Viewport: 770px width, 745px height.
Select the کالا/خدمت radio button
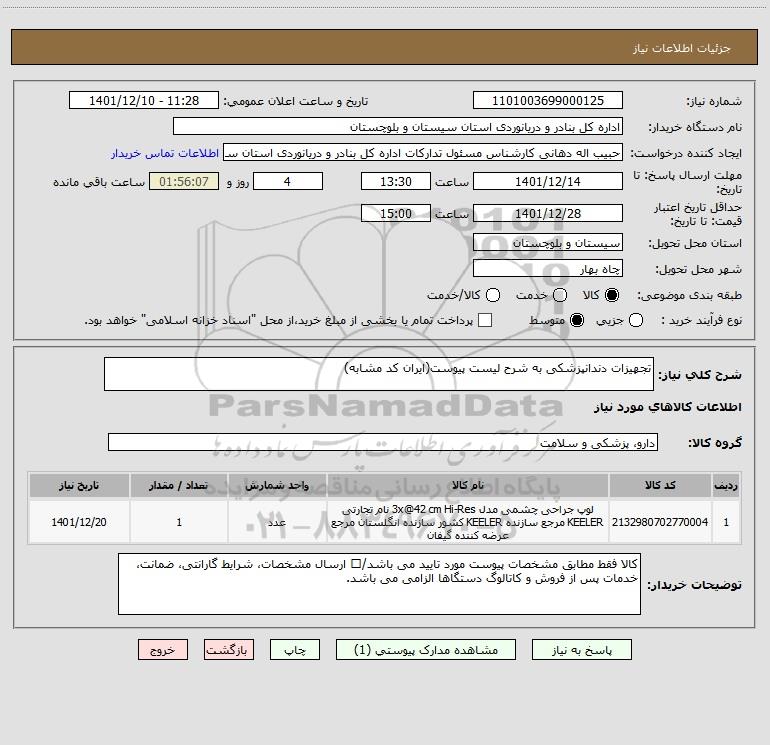(x=493, y=295)
